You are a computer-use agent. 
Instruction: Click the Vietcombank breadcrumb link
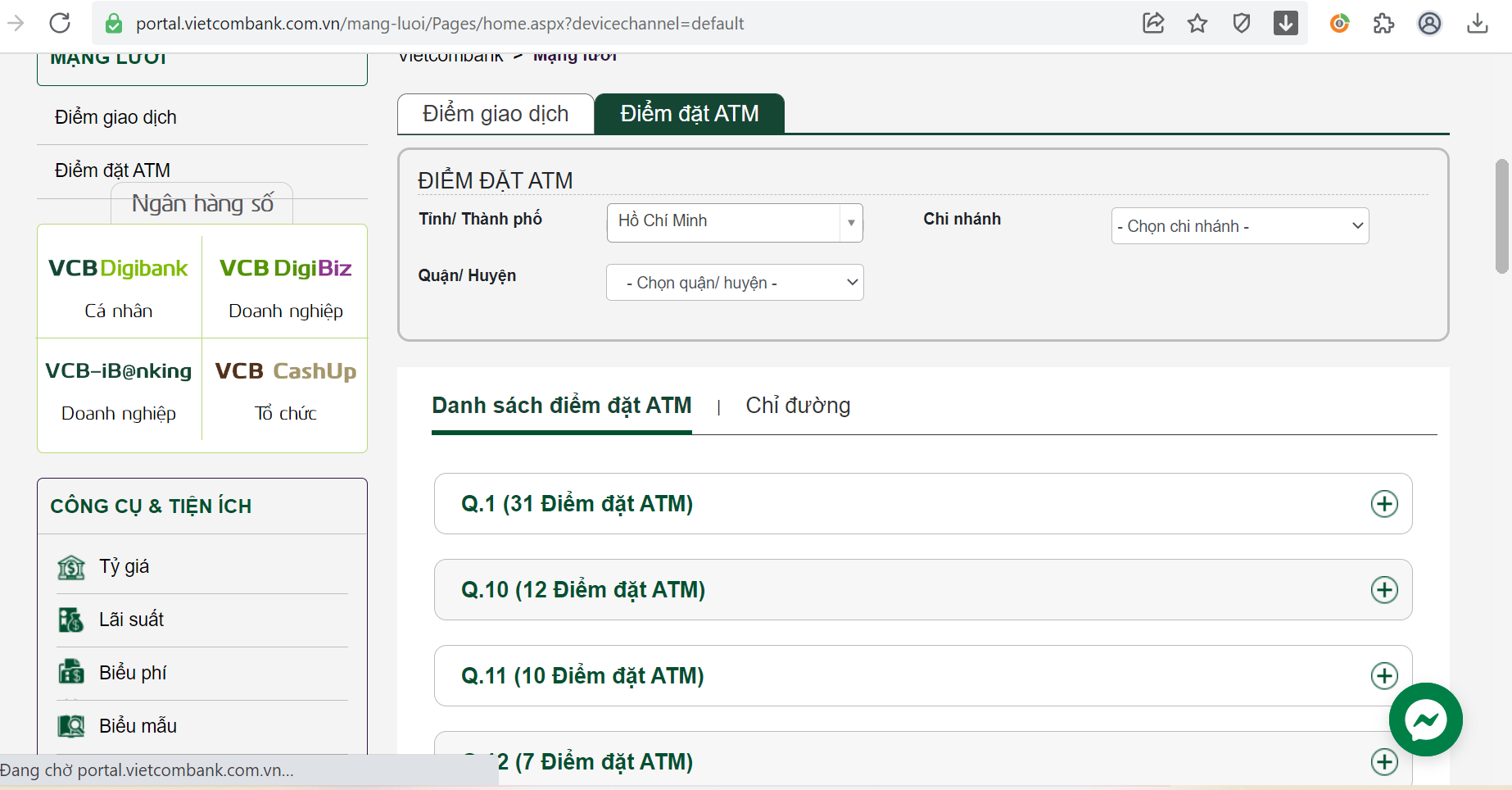coord(450,57)
